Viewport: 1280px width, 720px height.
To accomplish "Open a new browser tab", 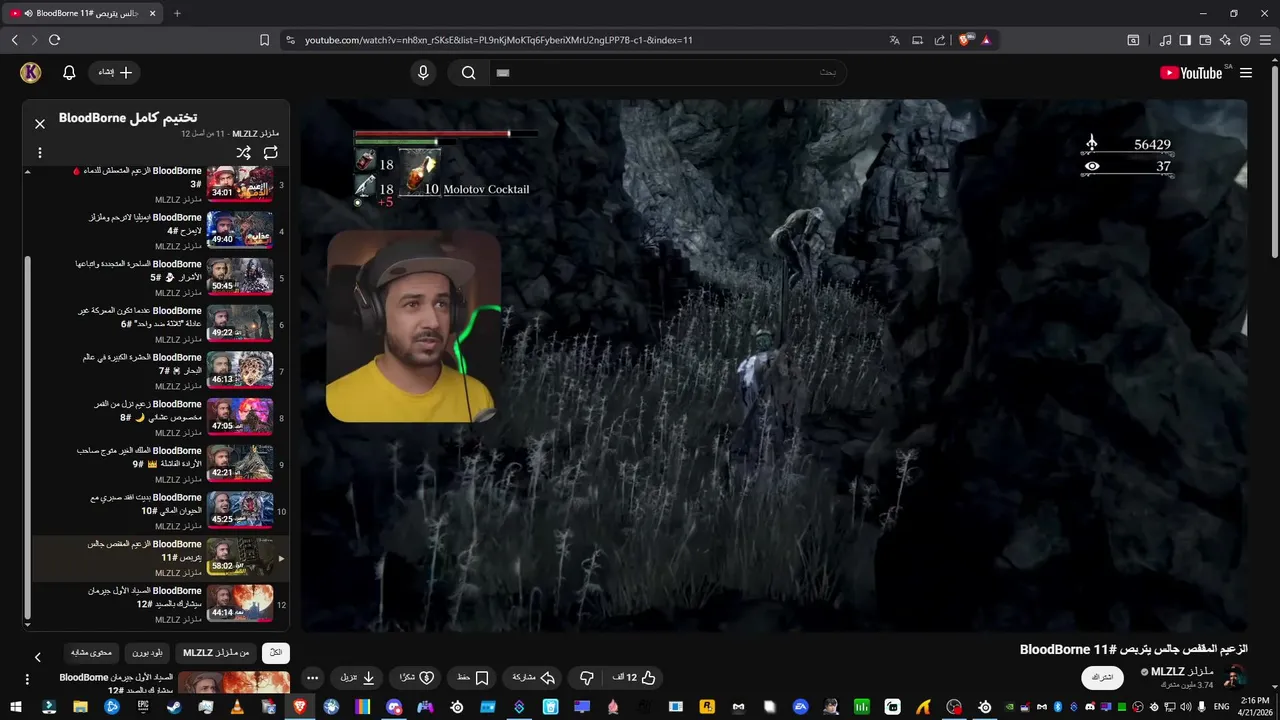I will 177,13.
